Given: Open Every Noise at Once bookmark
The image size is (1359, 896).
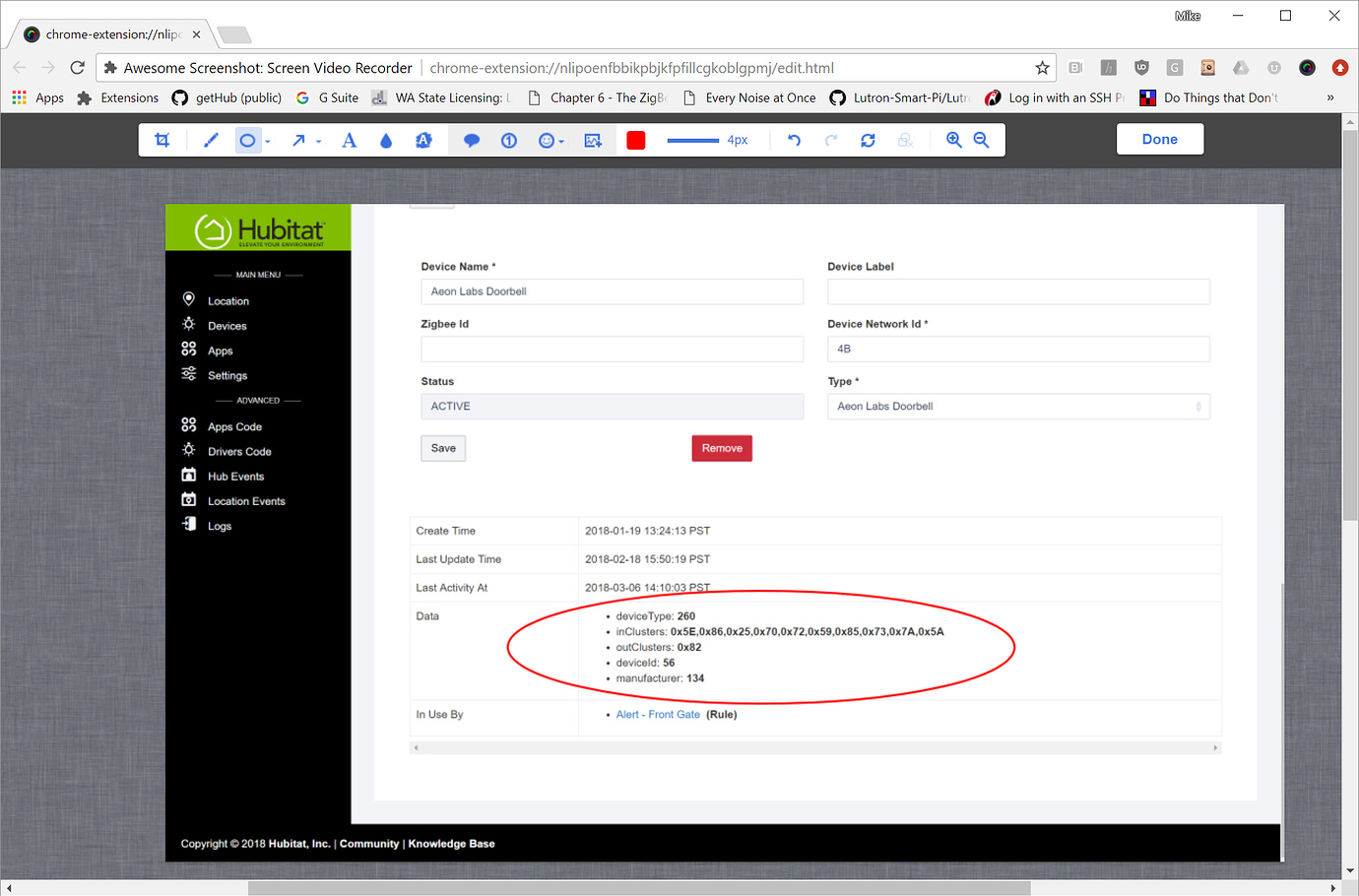Looking at the screenshot, I should click(749, 97).
